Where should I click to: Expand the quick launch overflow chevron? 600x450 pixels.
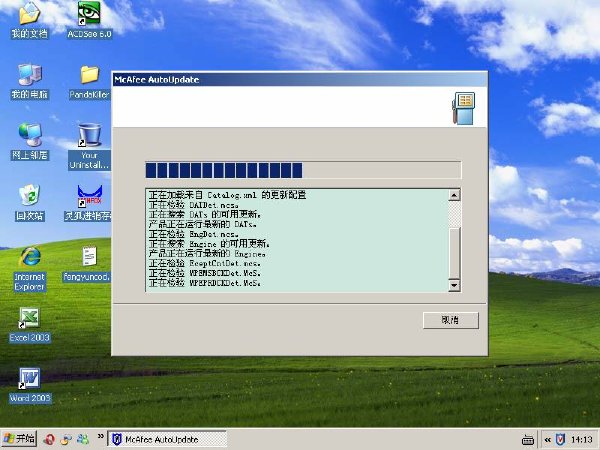tap(100, 436)
